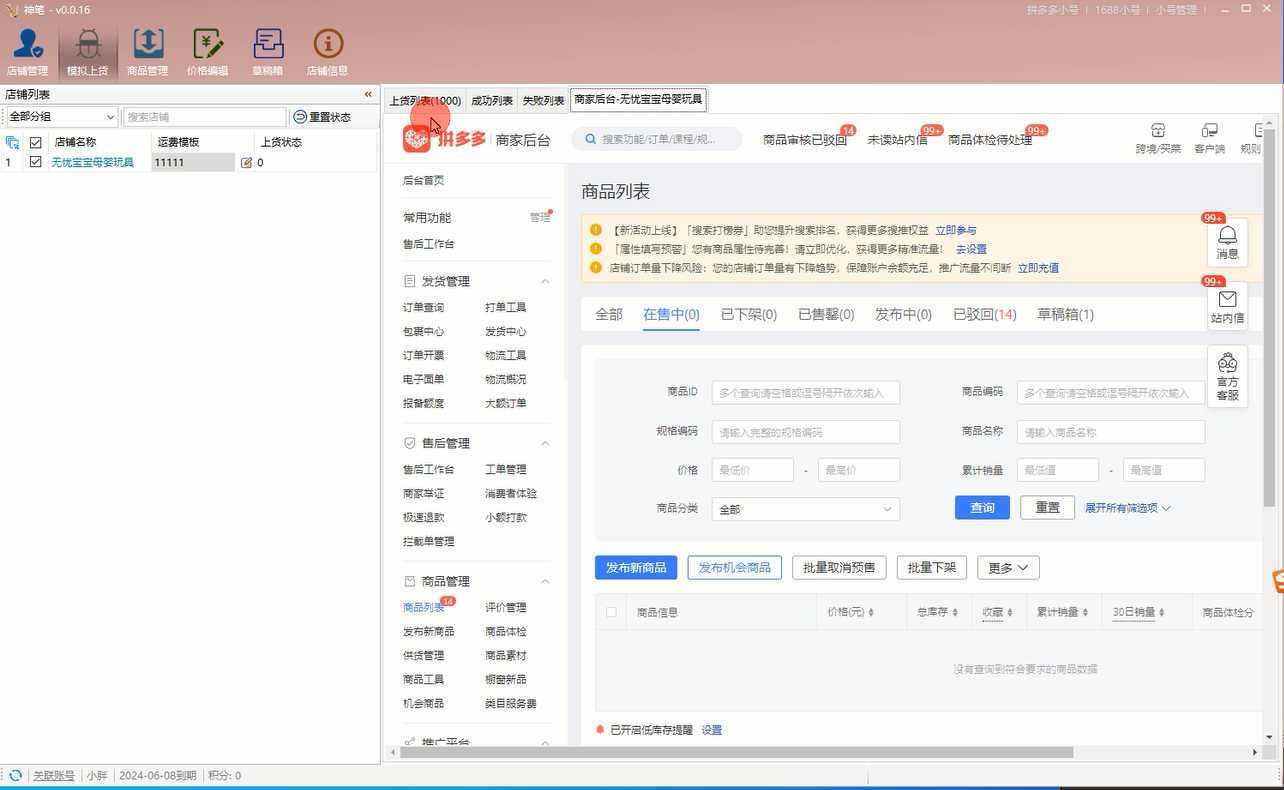Sort the 总库存 column

point(954,612)
